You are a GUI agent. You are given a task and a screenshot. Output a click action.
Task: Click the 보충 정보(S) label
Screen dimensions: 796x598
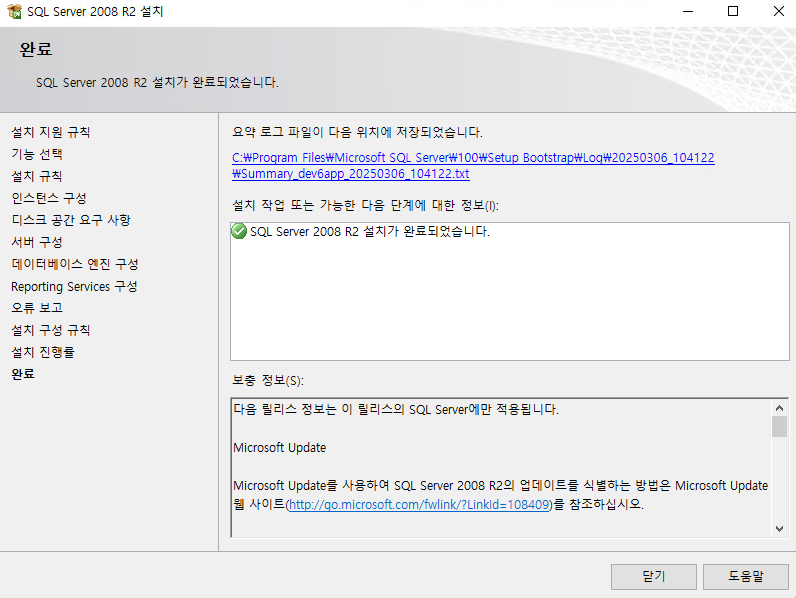point(268,380)
